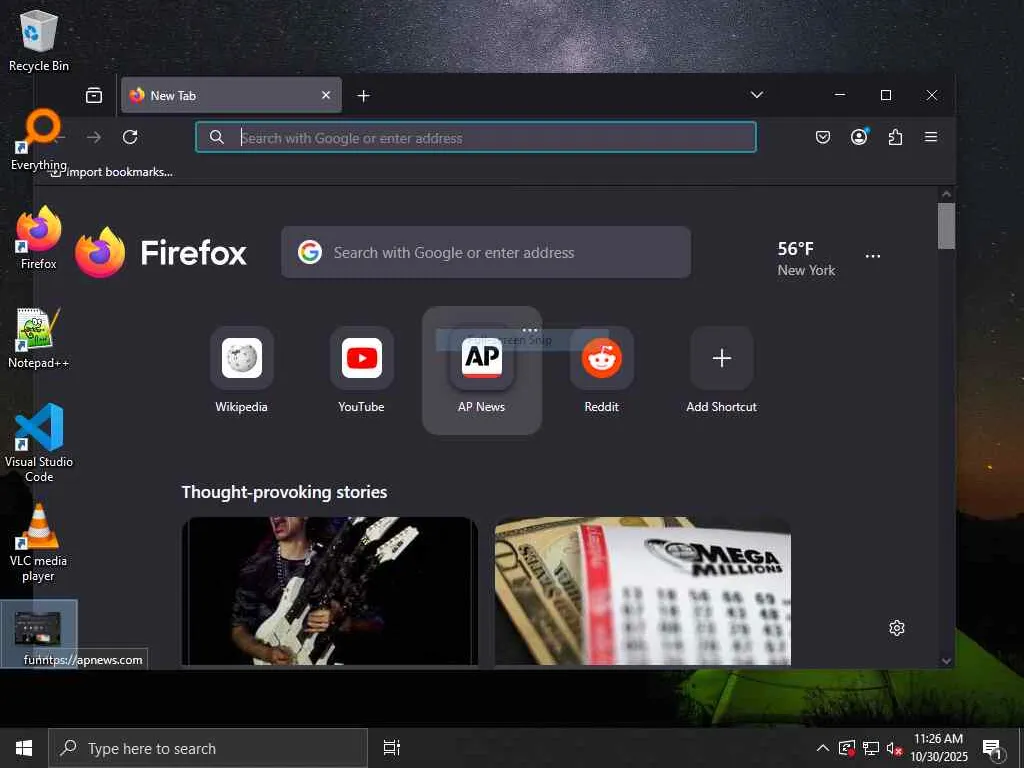Open the Firefox application hamburger menu
Viewport: 1024px width, 768px height.
pyautogui.click(x=931, y=137)
